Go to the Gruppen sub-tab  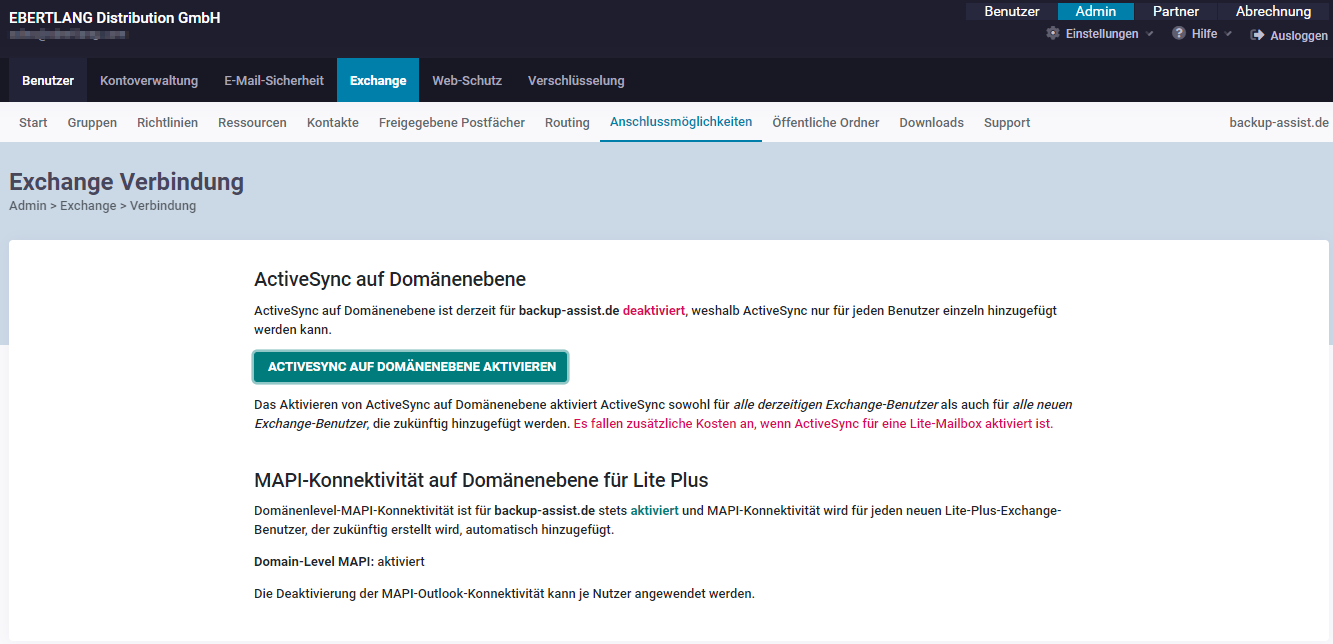pyautogui.click(x=92, y=123)
